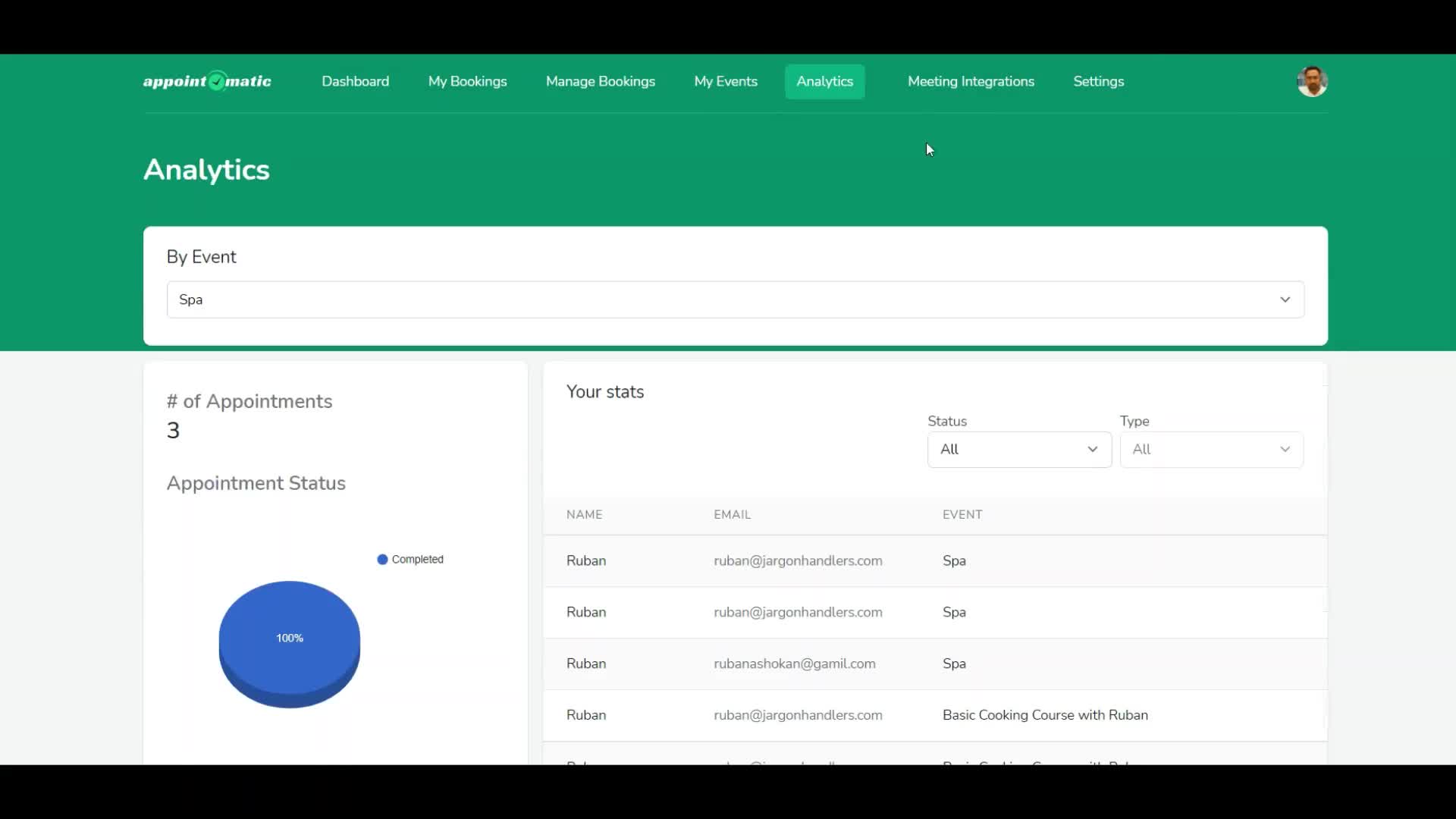1456x819 pixels.
Task: Go to the Dashboard tab
Action: (355, 81)
